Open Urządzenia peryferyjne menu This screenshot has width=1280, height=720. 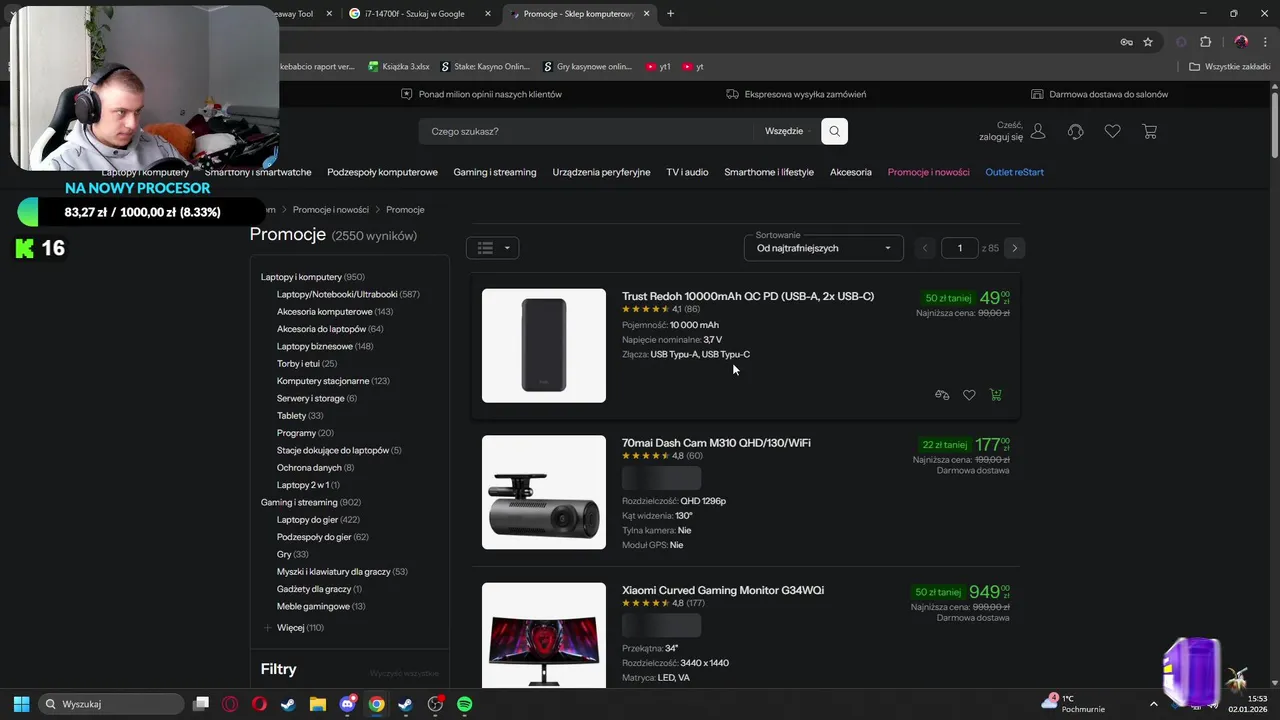[601, 172]
